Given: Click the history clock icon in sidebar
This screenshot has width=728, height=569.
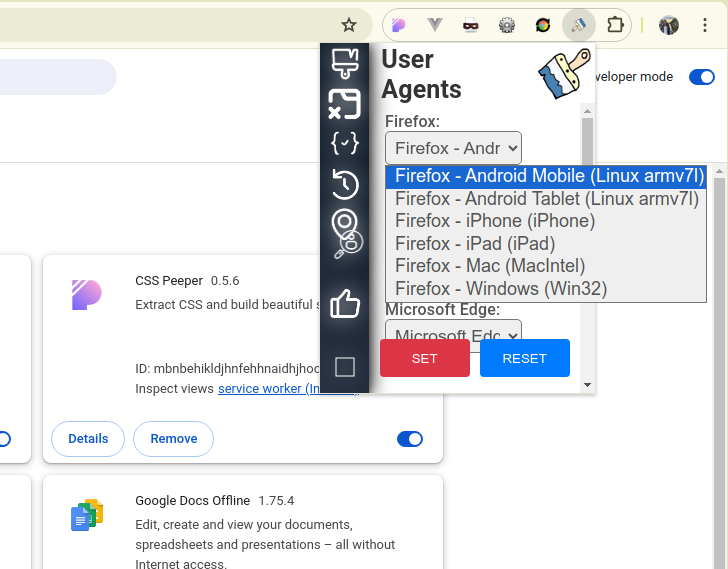Looking at the screenshot, I should (x=344, y=184).
